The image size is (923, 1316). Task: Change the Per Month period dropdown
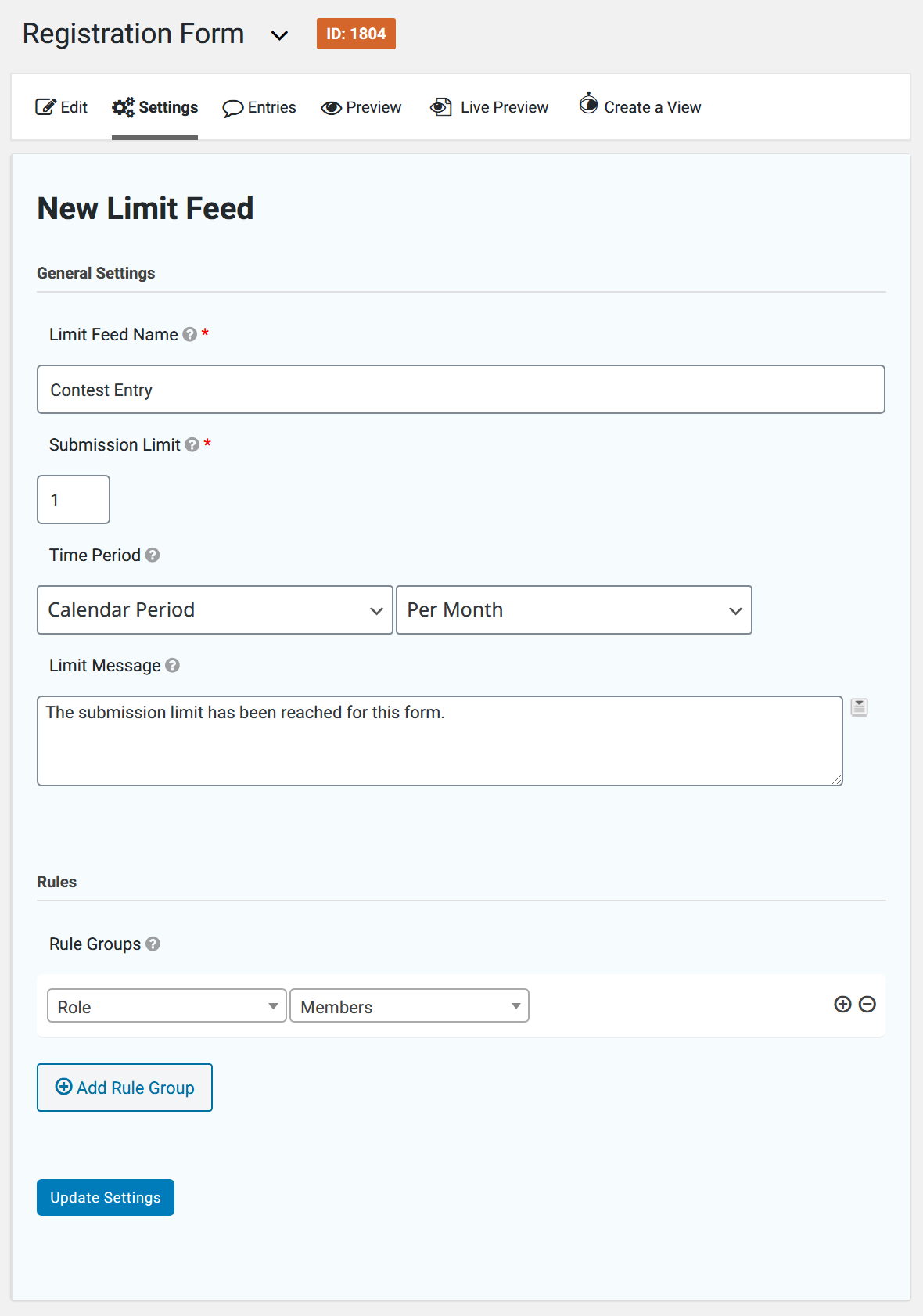(x=574, y=609)
